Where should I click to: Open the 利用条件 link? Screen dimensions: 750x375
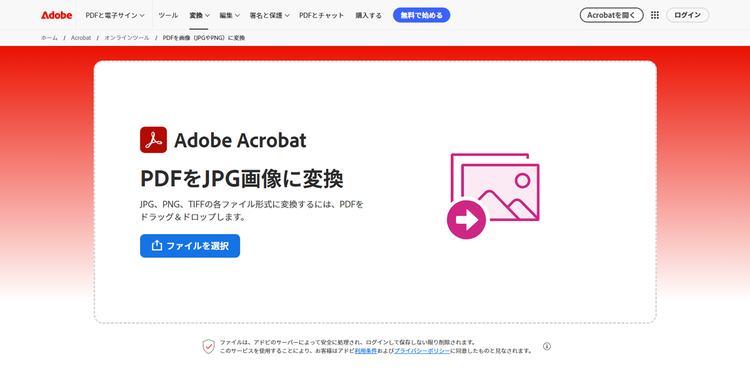[365, 351]
